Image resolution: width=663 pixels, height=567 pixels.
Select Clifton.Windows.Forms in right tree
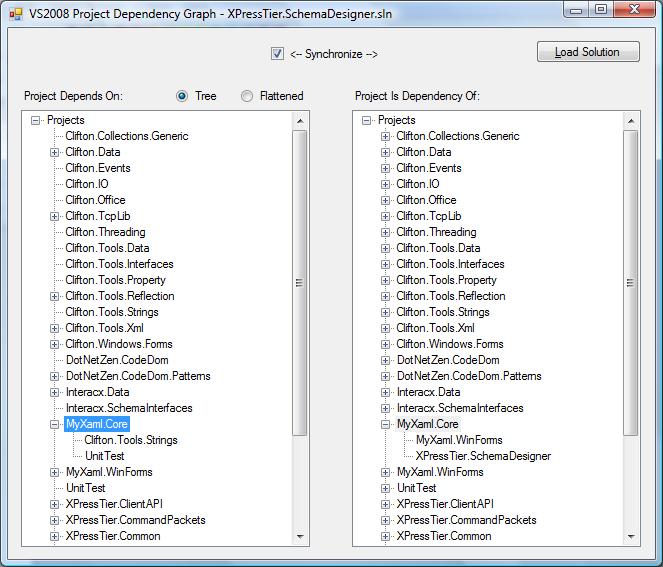(450, 344)
